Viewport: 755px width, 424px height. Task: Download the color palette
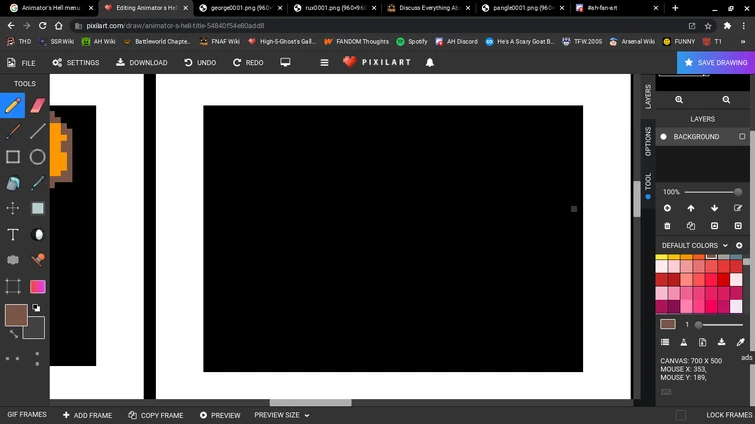point(721,342)
